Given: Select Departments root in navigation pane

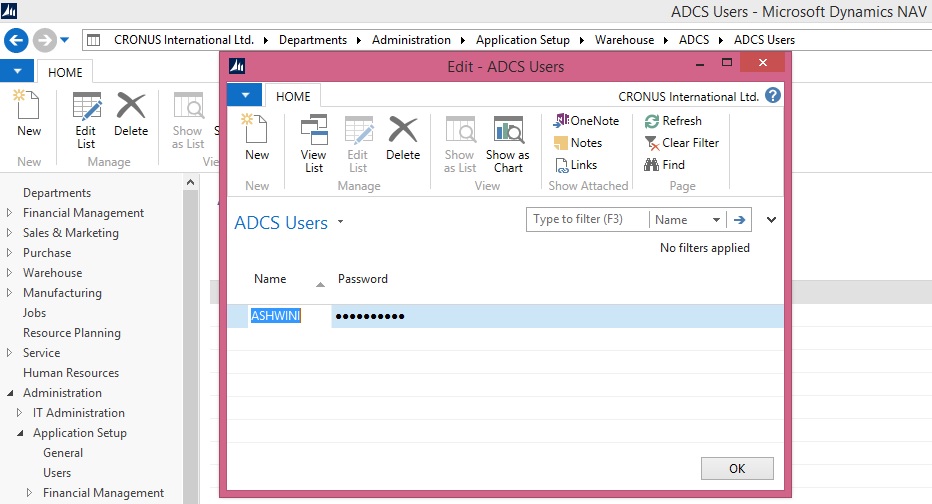Looking at the screenshot, I should [x=57, y=193].
